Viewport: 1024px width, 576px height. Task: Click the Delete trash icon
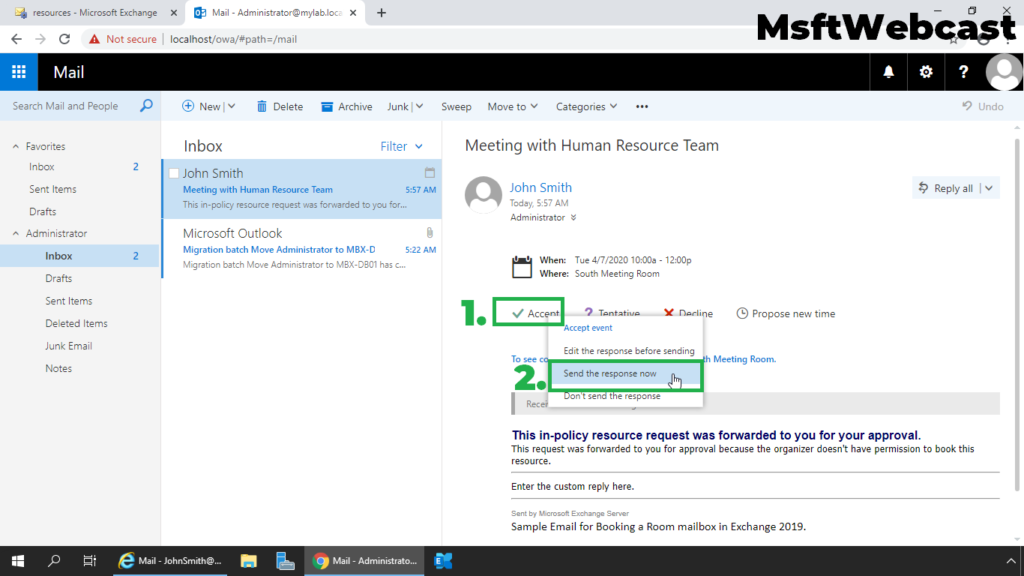coord(262,106)
